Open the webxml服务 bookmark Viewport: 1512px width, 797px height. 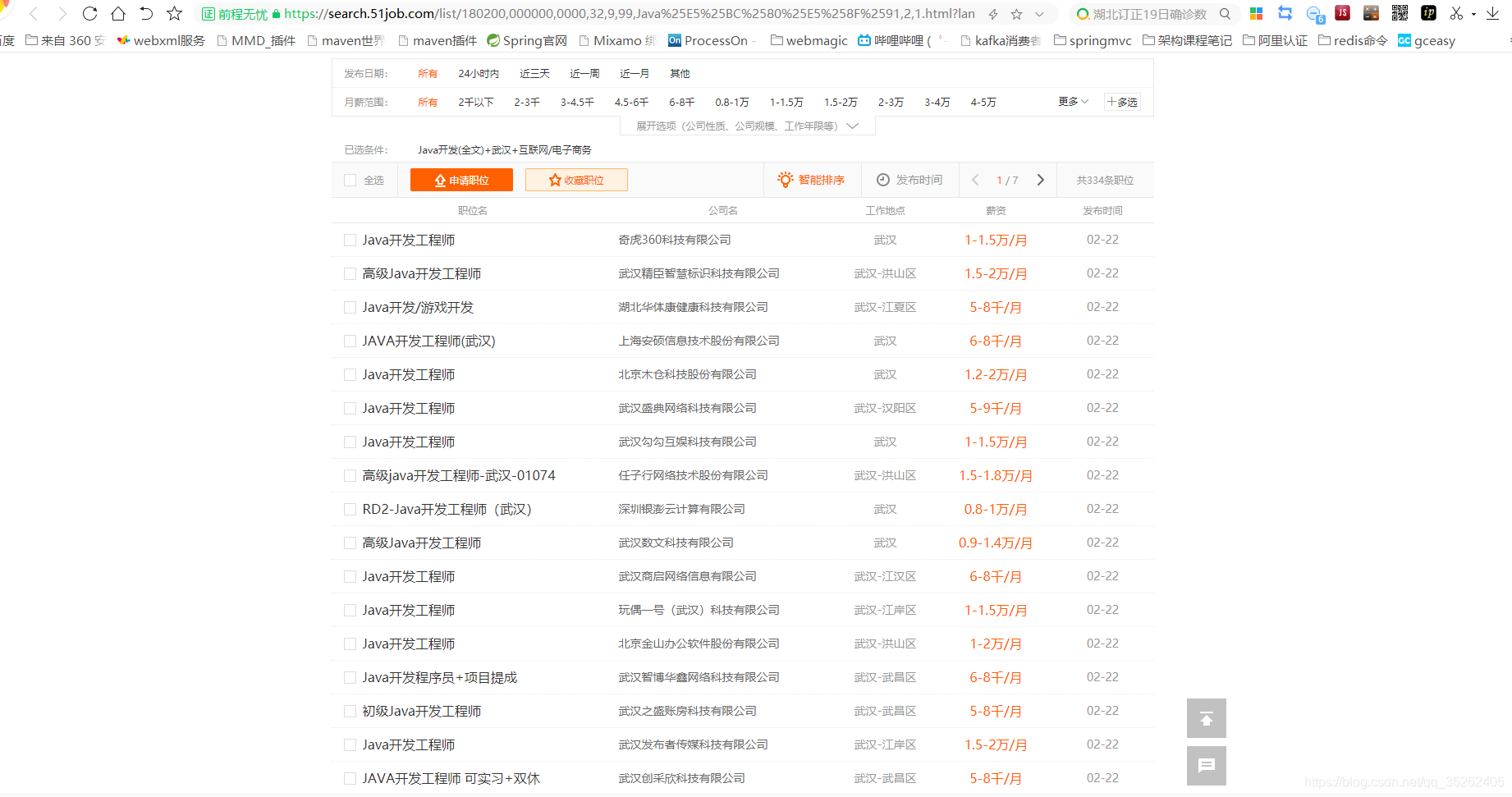[x=161, y=40]
